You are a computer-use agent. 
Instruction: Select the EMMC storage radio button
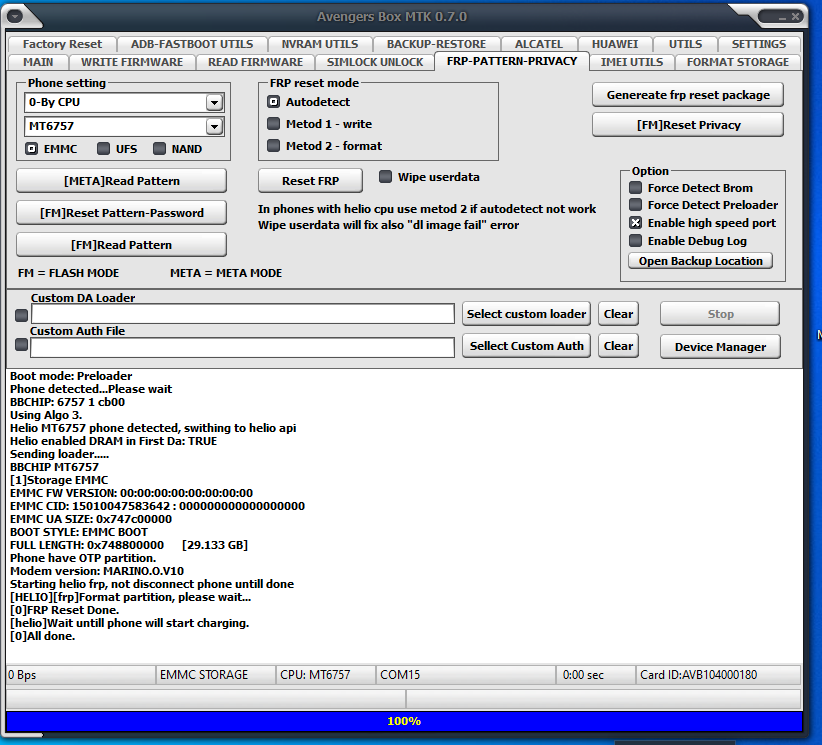tap(31, 149)
